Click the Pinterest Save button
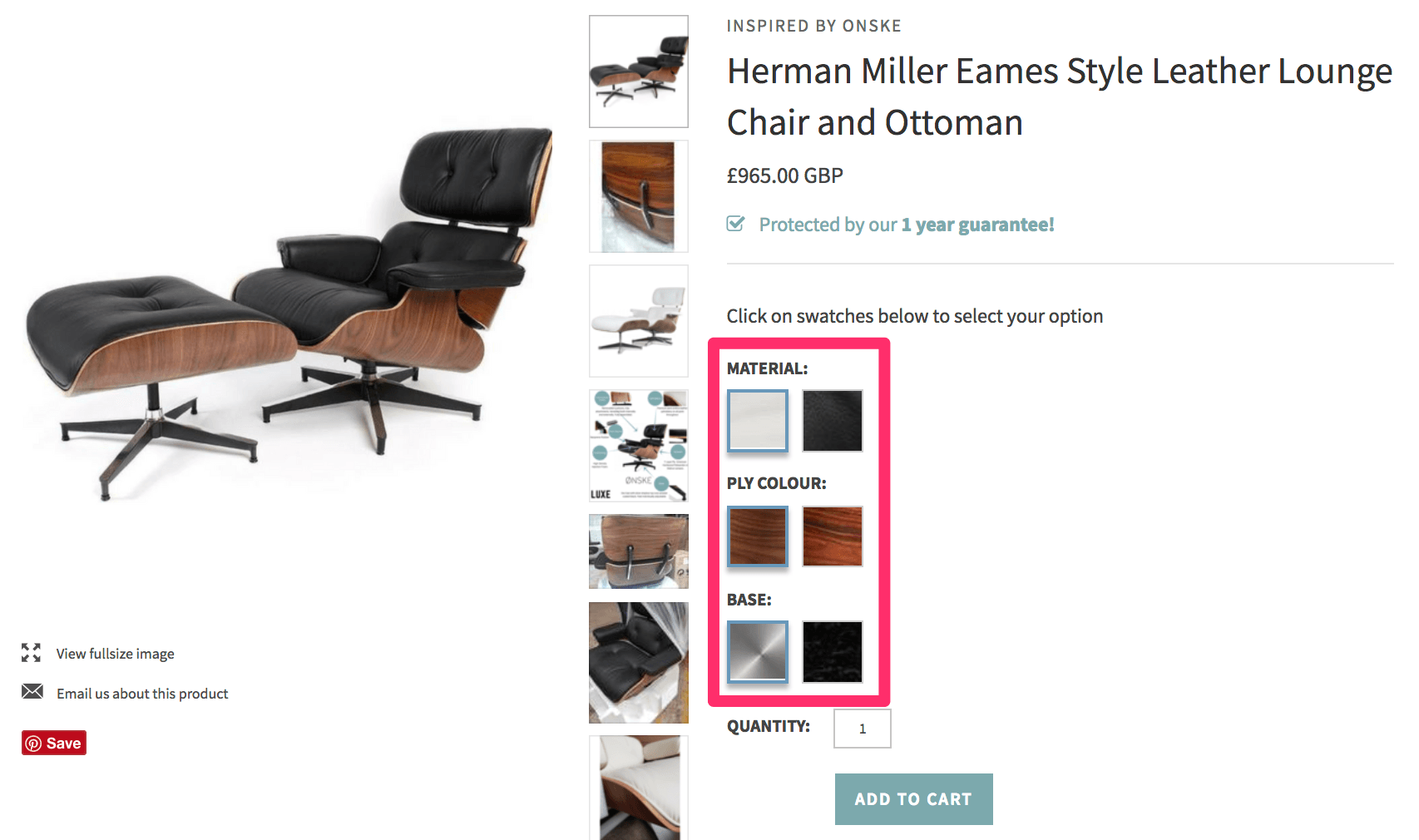 (x=54, y=743)
